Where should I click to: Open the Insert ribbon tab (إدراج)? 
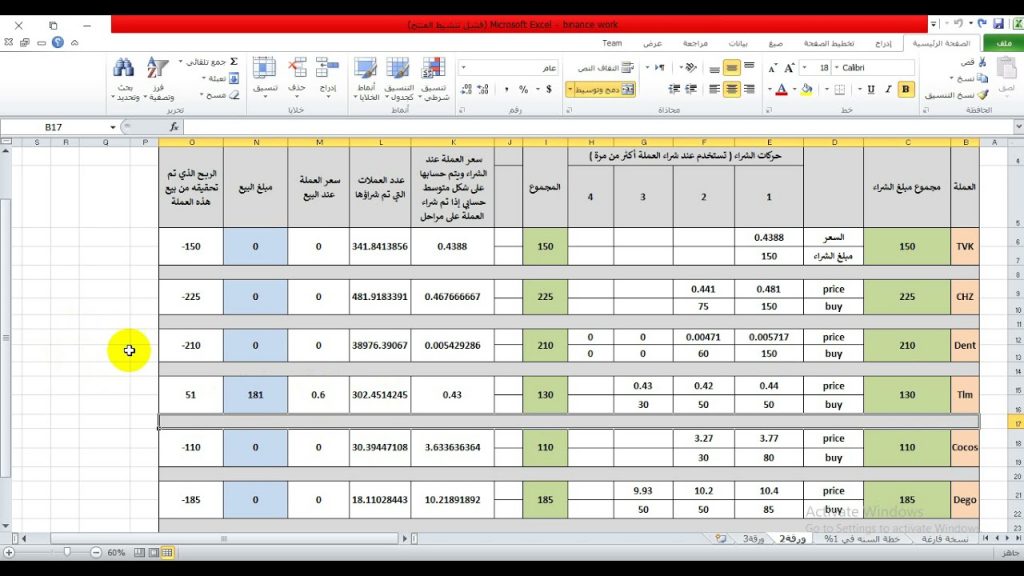[x=883, y=43]
